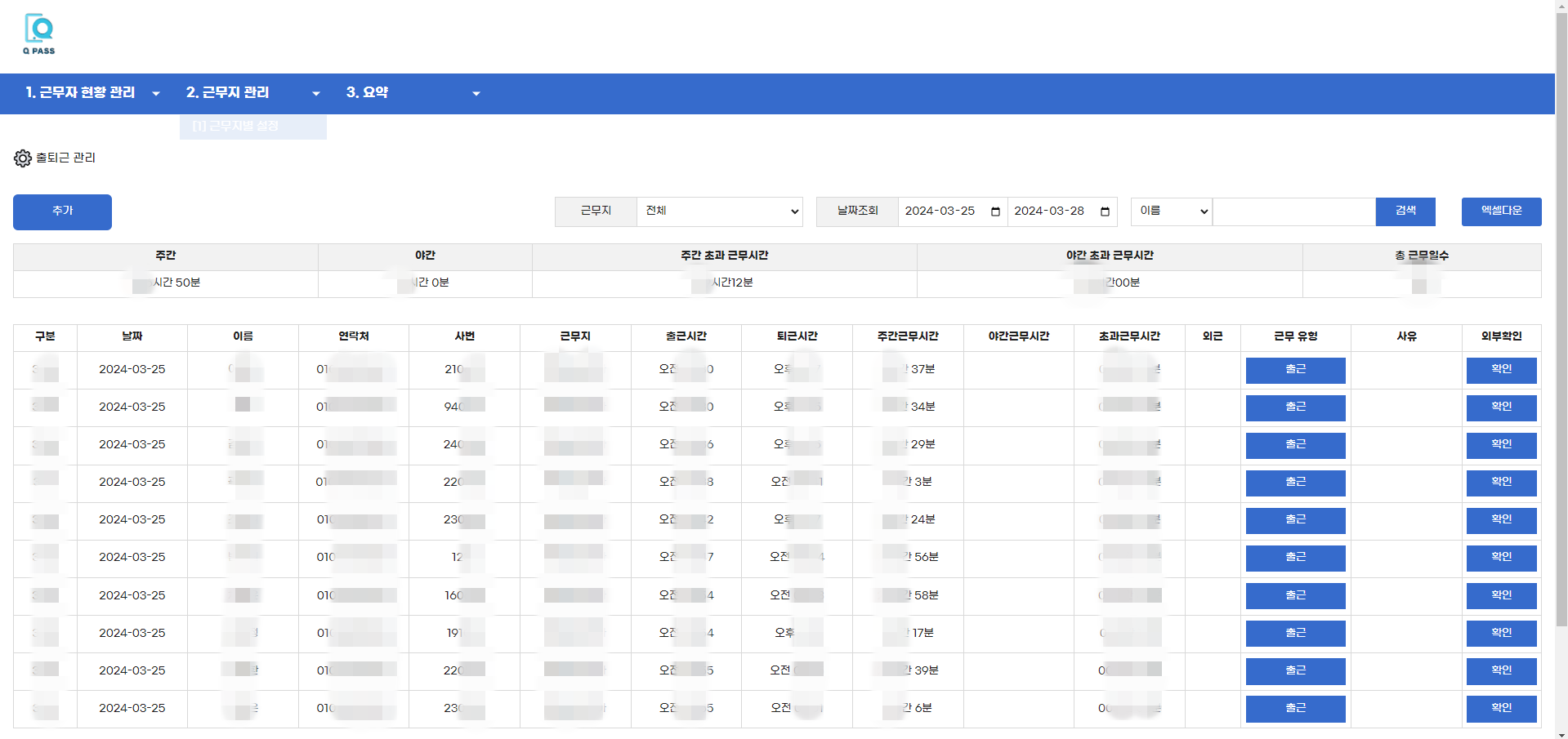Click 확인 button in the 3분 row
Screen dimensions: 1568x739
(x=1502, y=483)
